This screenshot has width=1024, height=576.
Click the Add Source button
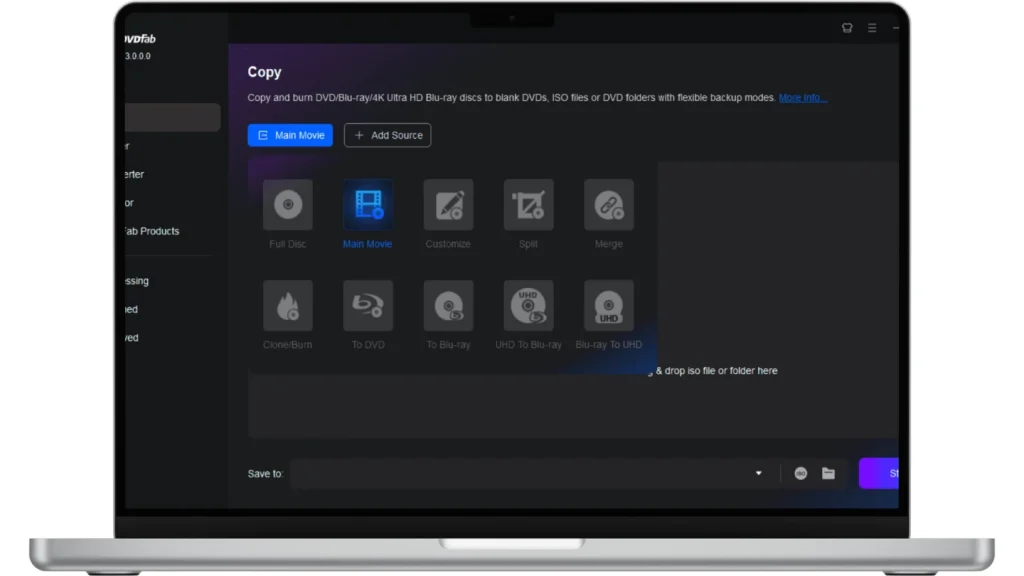[387, 135]
